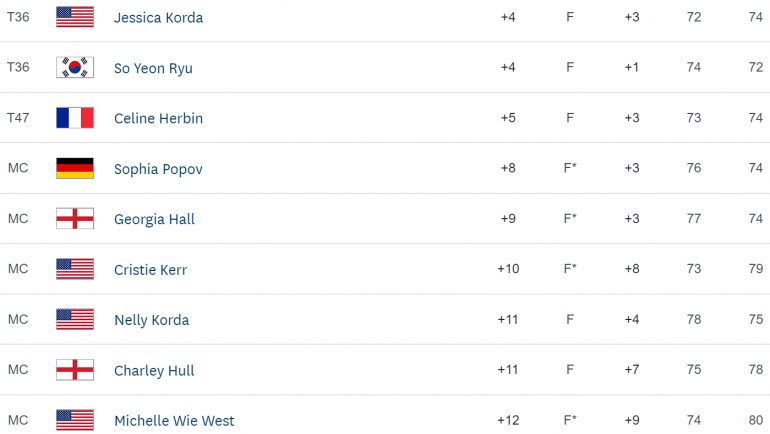Click Cristie Kerr's +10 total score
The width and height of the screenshot is (770, 434).
(x=508, y=269)
